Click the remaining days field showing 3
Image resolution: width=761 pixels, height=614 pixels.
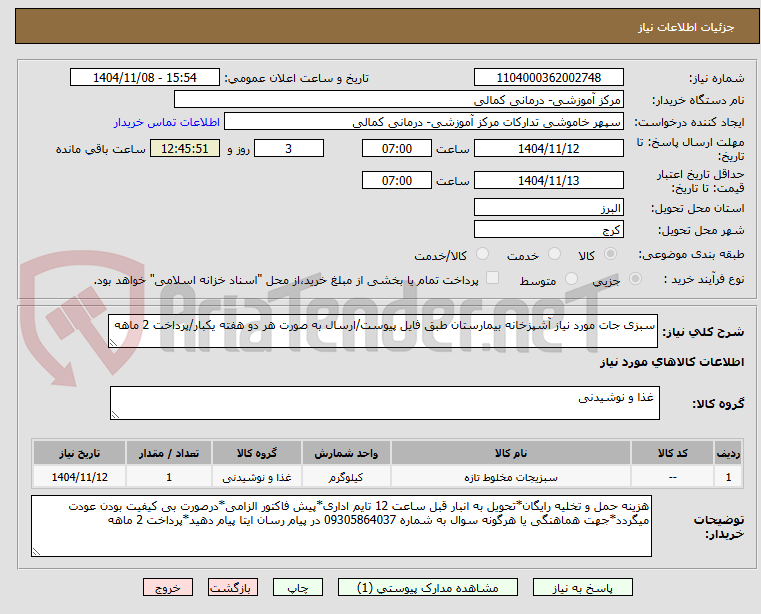(x=289, y=149)
